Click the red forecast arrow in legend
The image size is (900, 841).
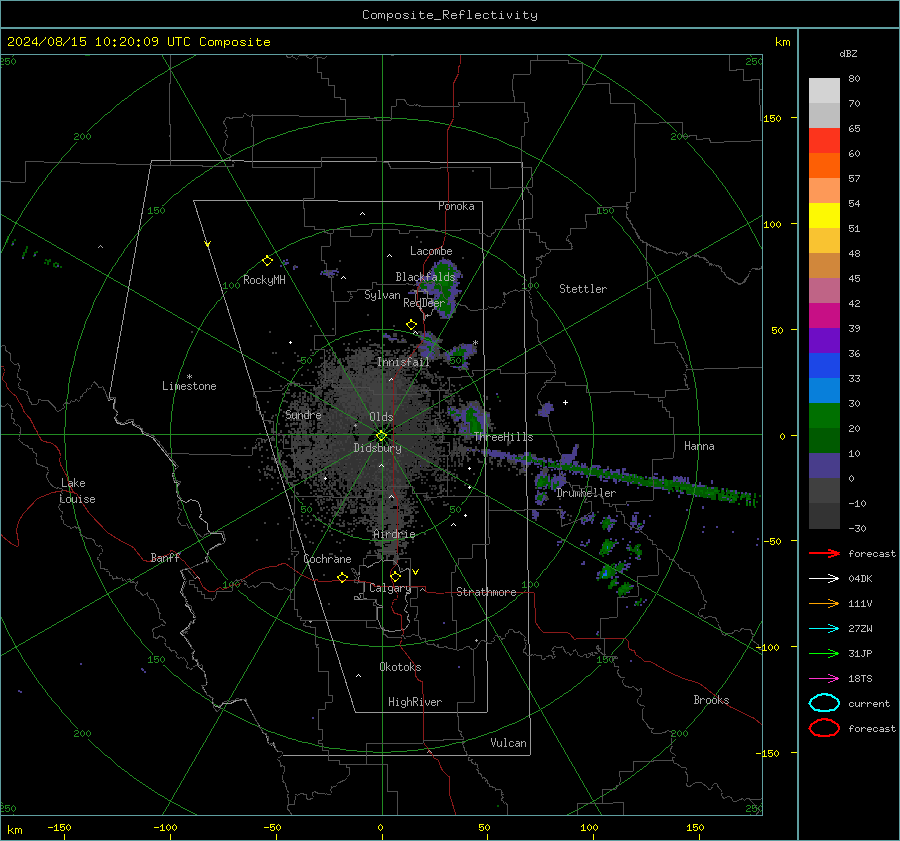pyautogui.click(x=824, y=553)
